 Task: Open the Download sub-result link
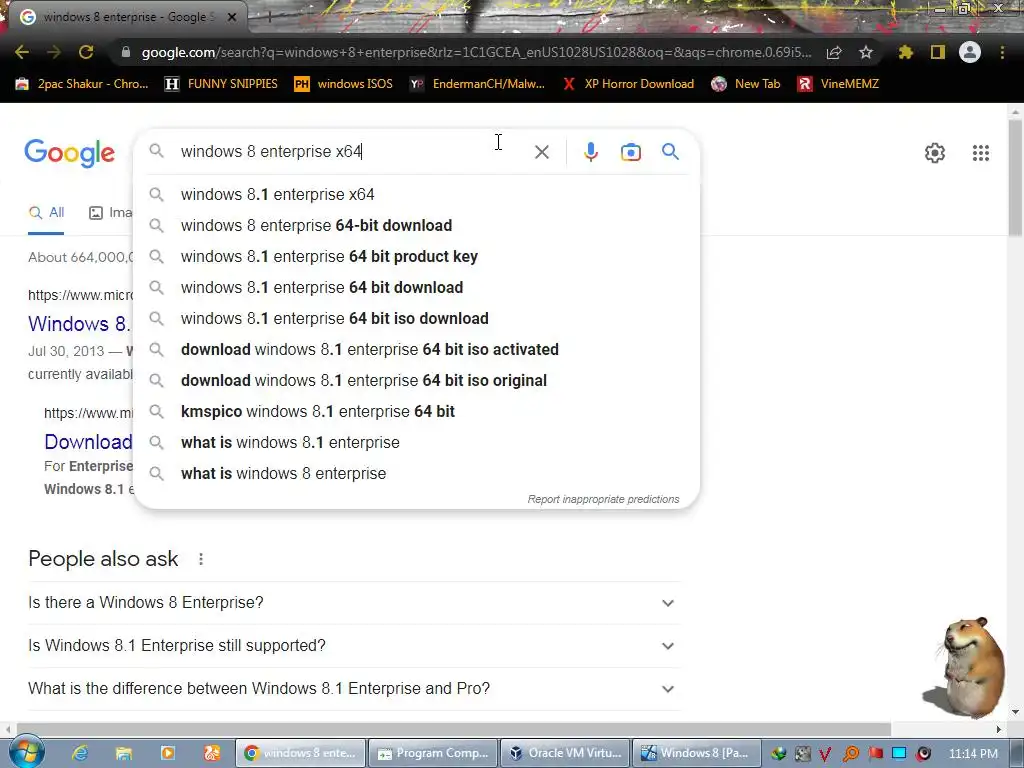pyautogui.click(x=88, y=442)
